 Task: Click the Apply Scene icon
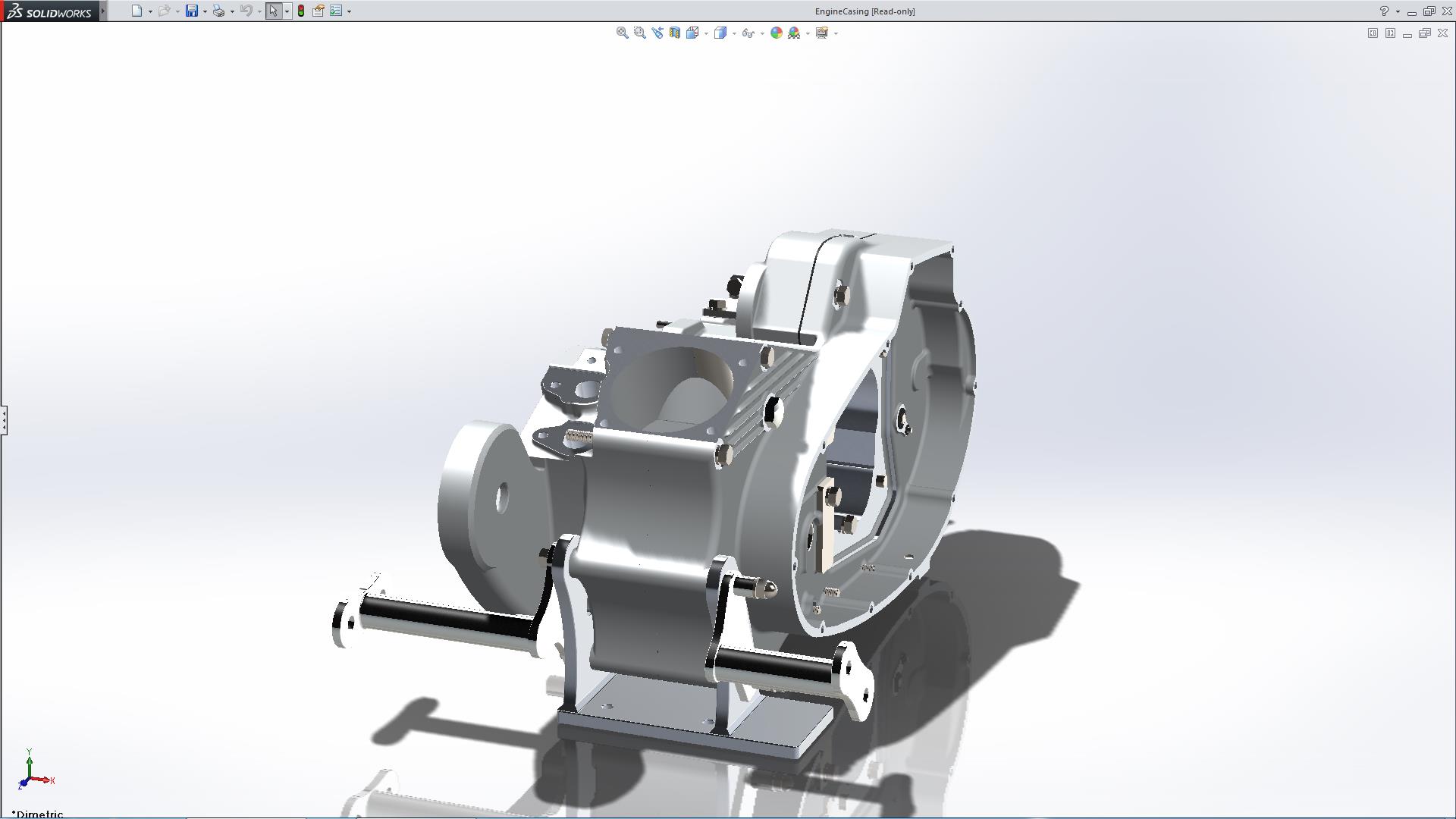click(x=794, y=33)
